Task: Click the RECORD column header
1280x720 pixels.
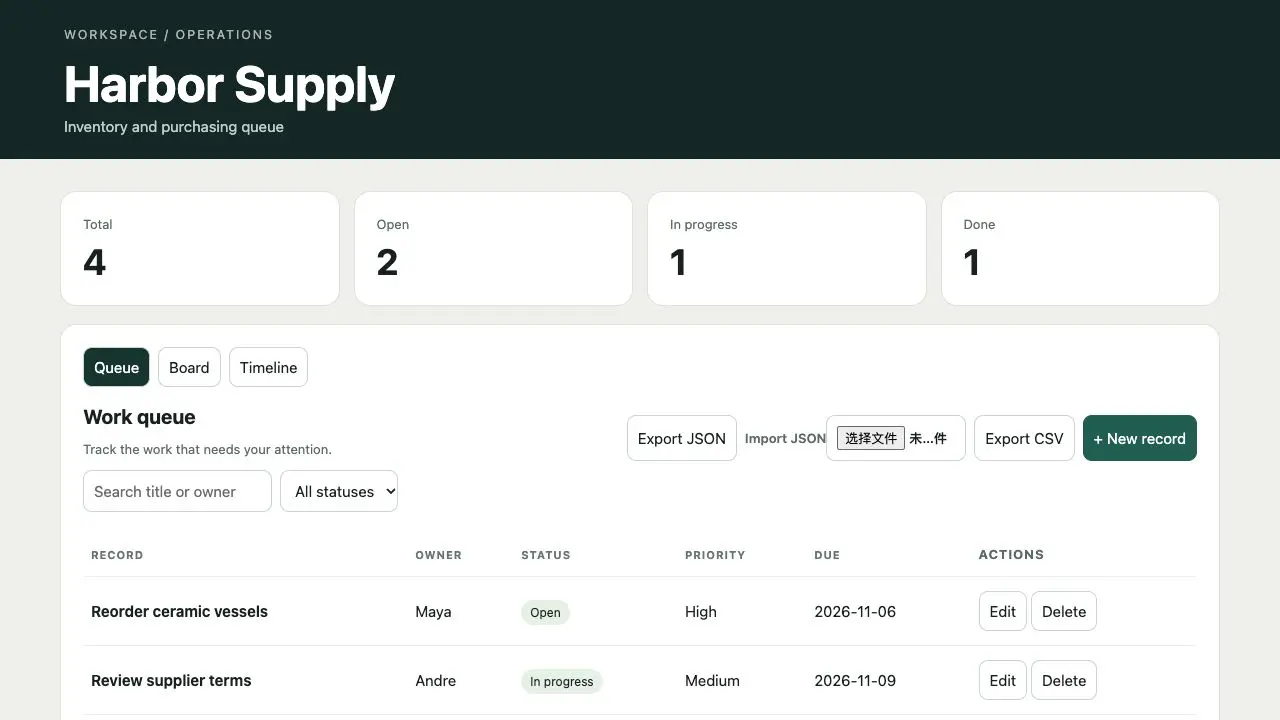Action: (x=117, y=555)
